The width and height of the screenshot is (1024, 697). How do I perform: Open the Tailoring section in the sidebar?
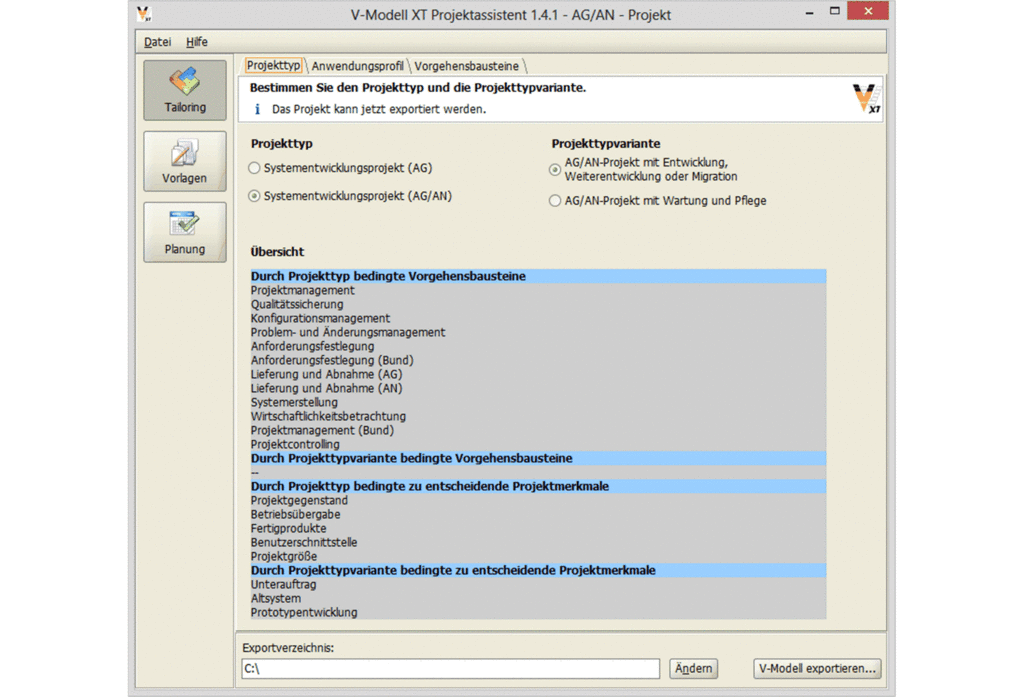[x=185, y=90]
